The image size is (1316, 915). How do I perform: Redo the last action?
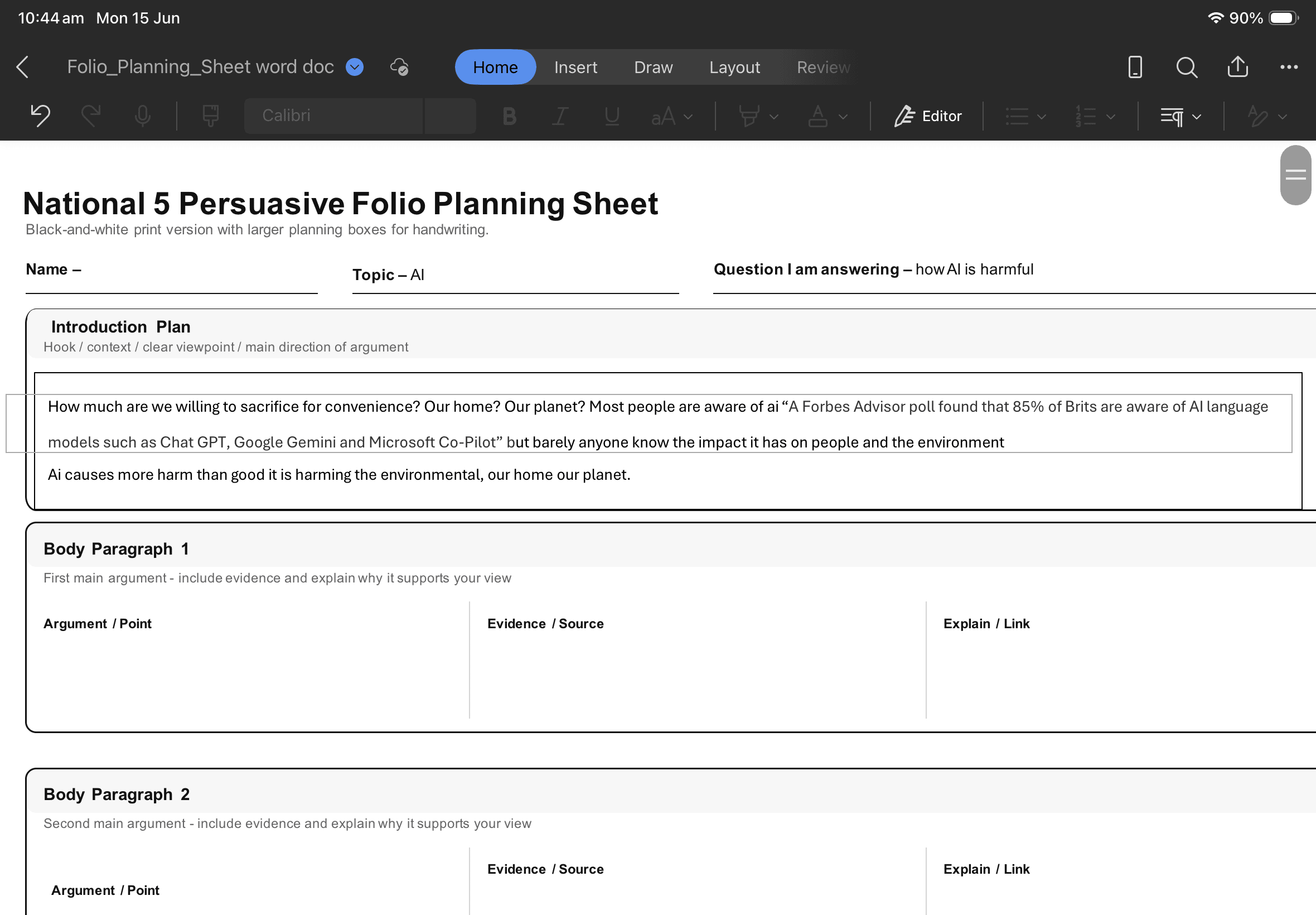91,116
